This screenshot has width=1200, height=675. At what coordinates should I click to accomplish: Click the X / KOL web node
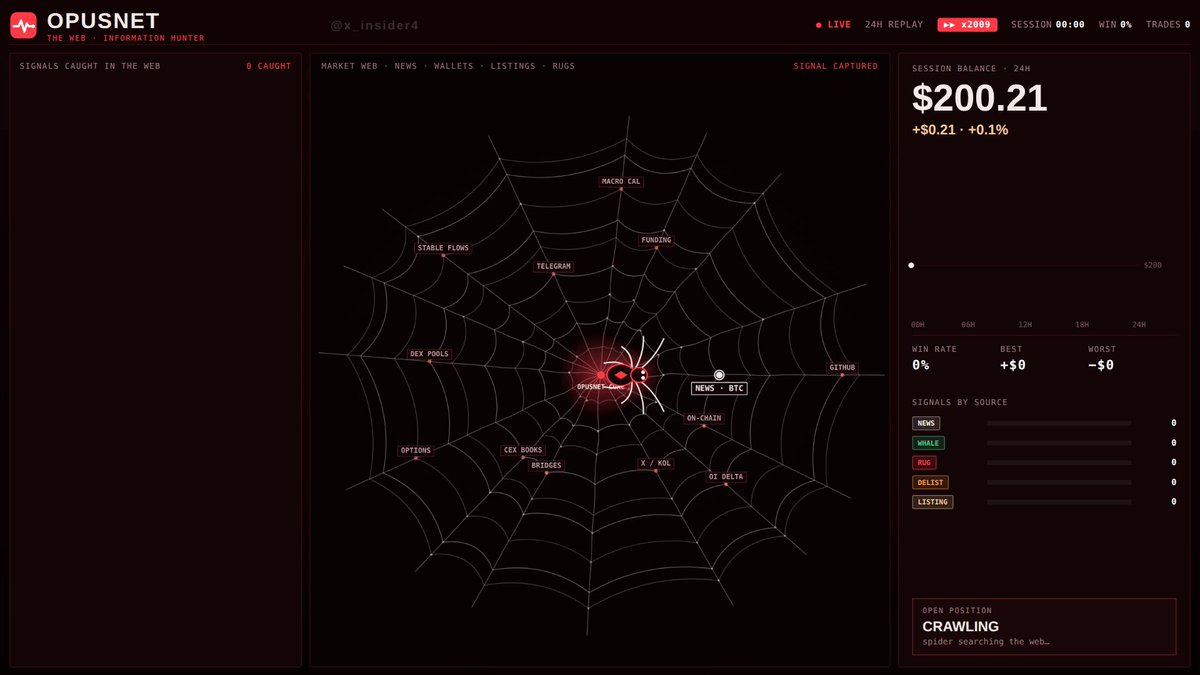656,464
